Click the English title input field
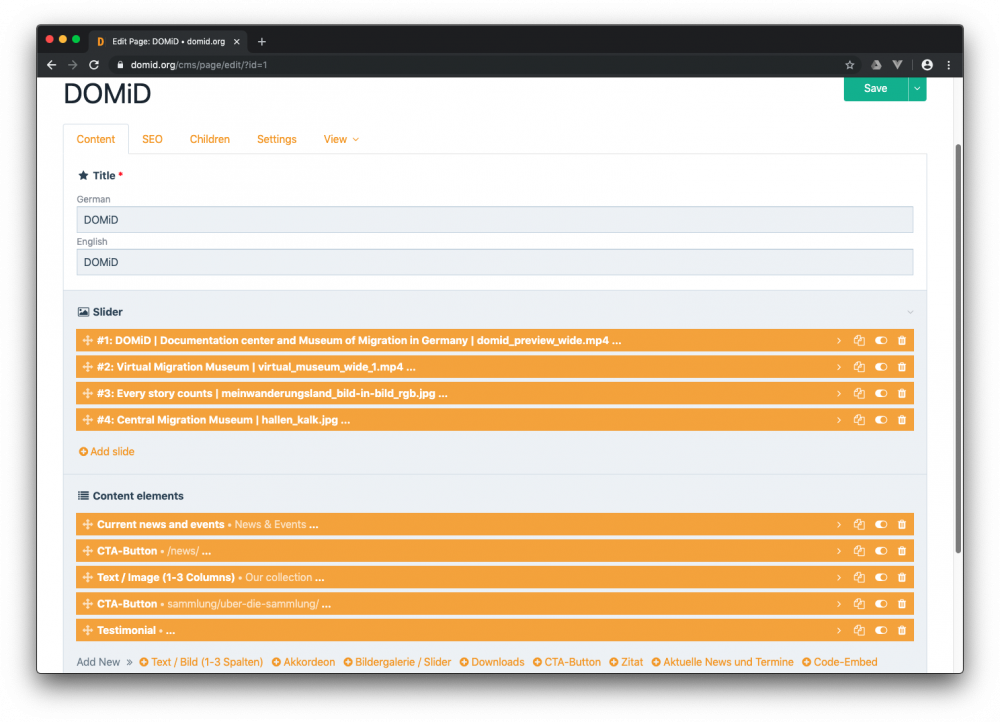 click(495, 262)
